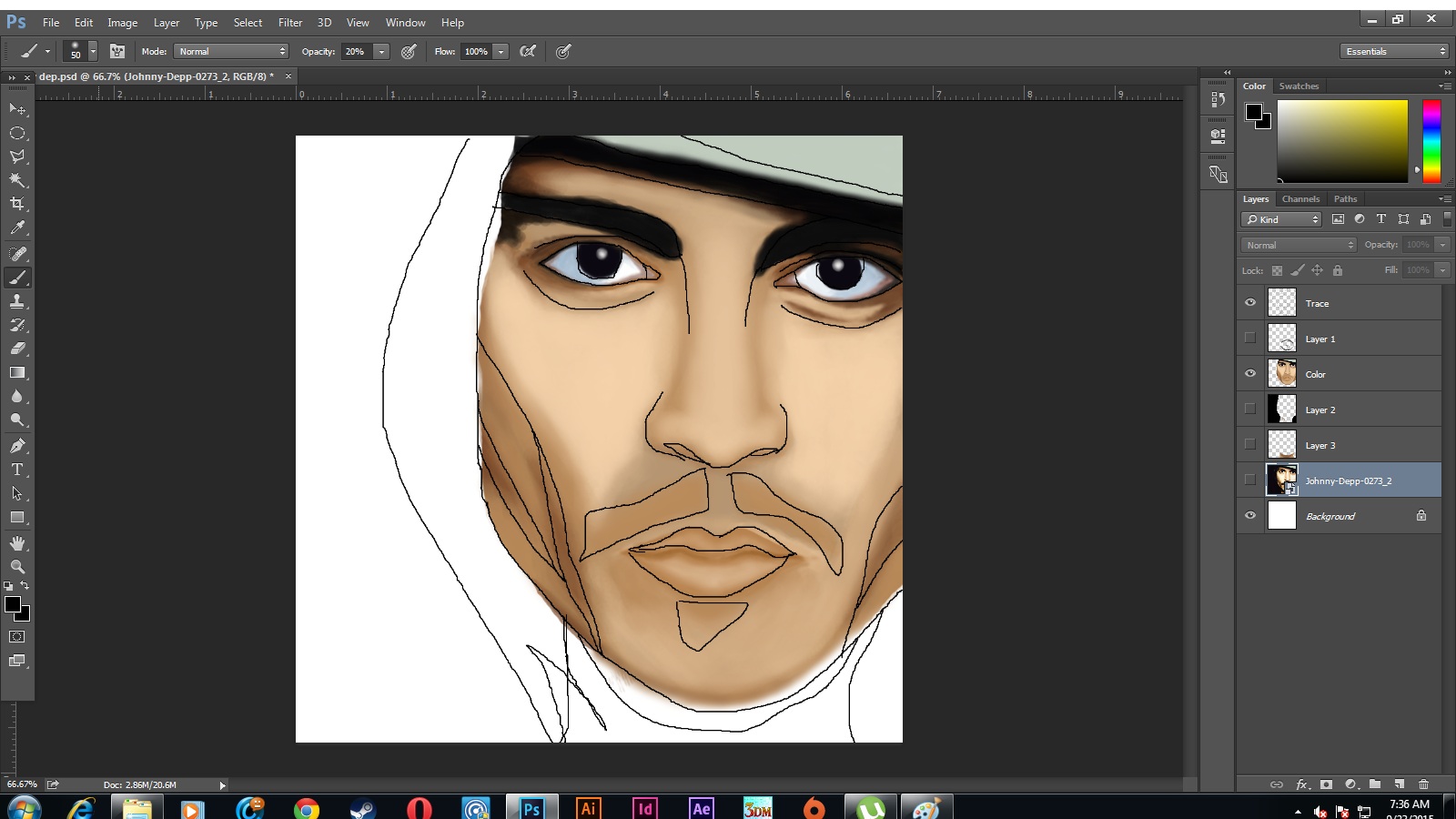Viewport: 1456px width, 819px height.
Task: Open the Brush panel from options bar
Action: tap(117, 52)
